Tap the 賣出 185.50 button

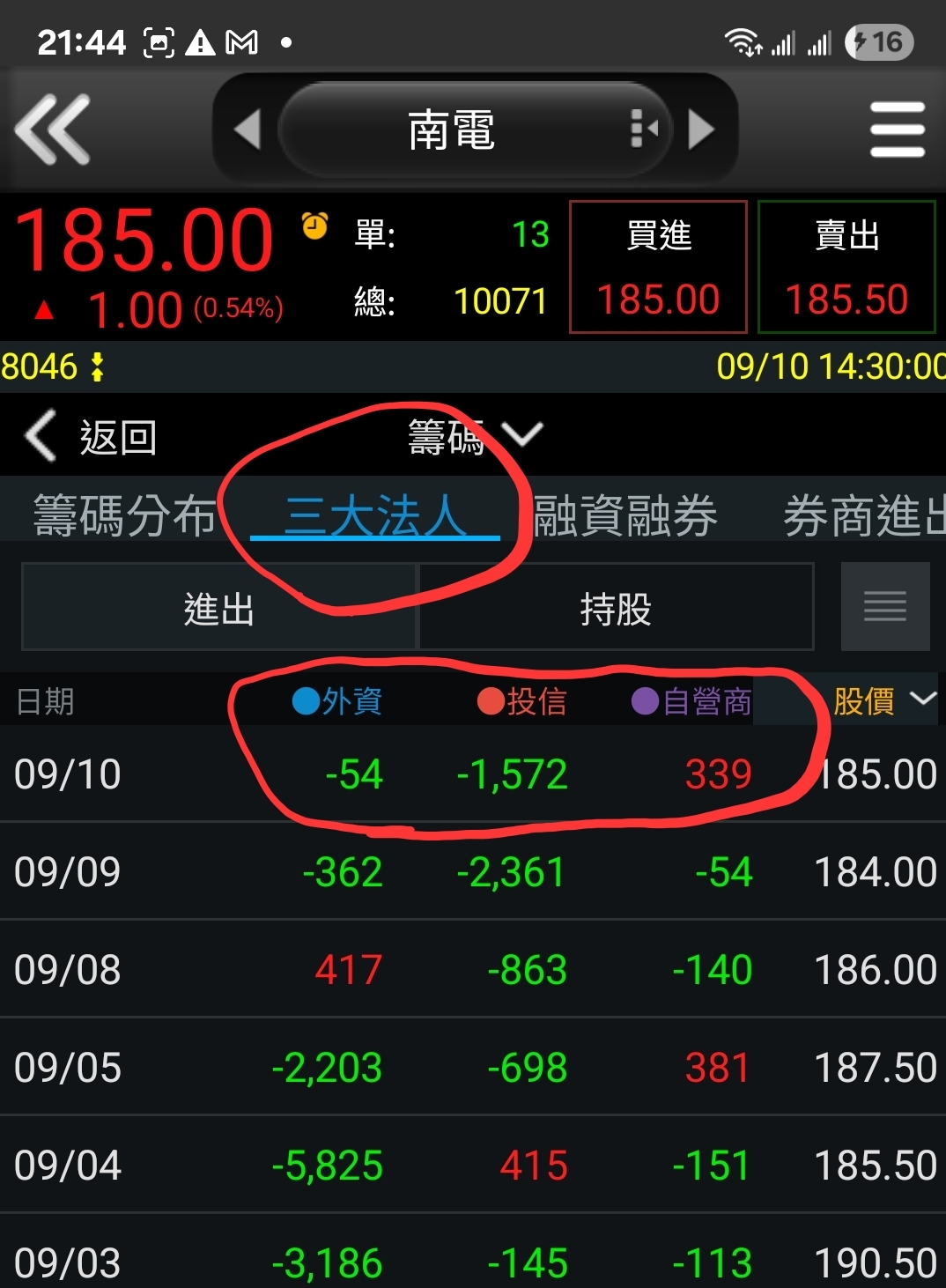pos(846,267)
